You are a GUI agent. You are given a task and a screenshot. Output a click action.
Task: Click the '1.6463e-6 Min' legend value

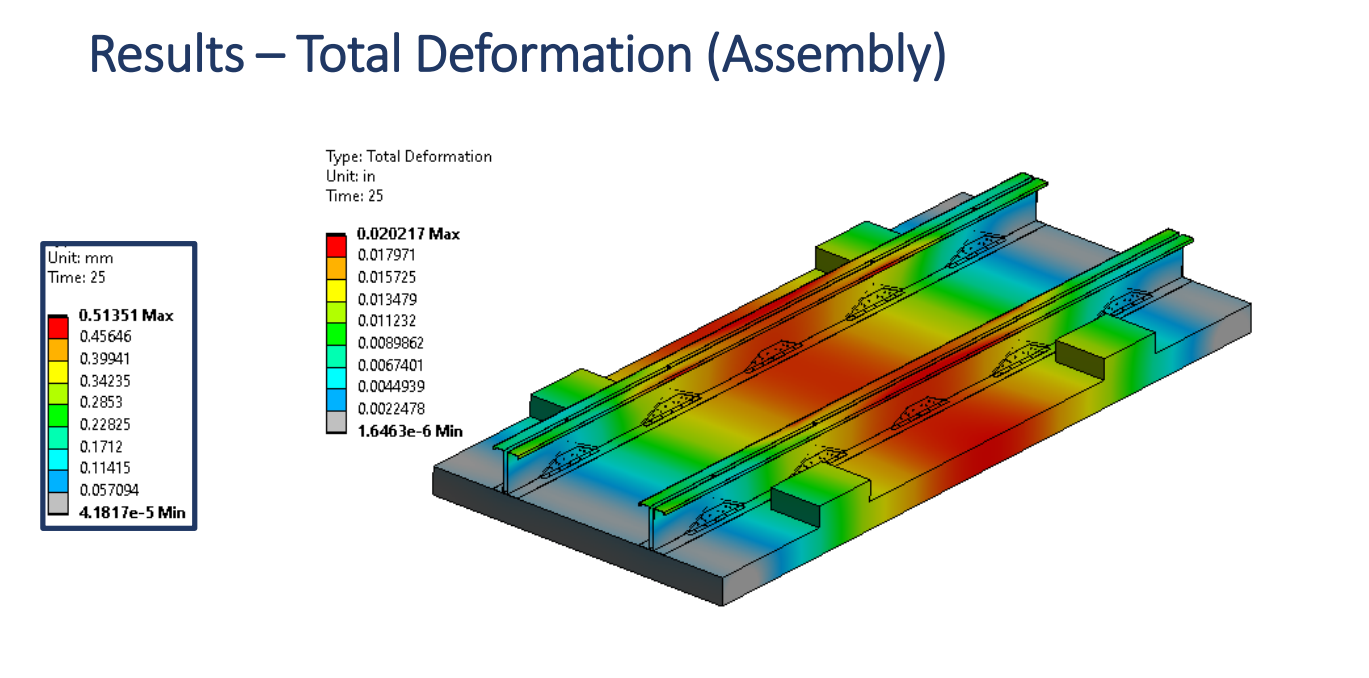[x=410, y=431]
